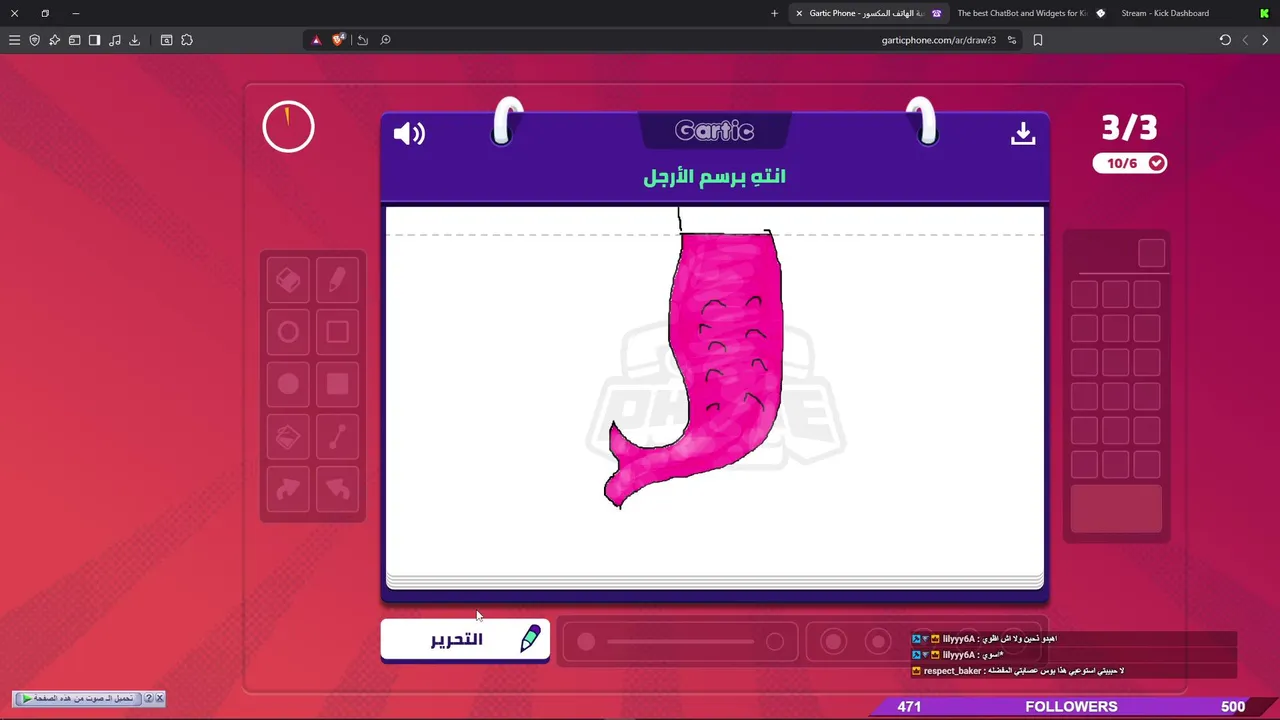Click the right-pointing curved arrow tool

pos(288,489)
